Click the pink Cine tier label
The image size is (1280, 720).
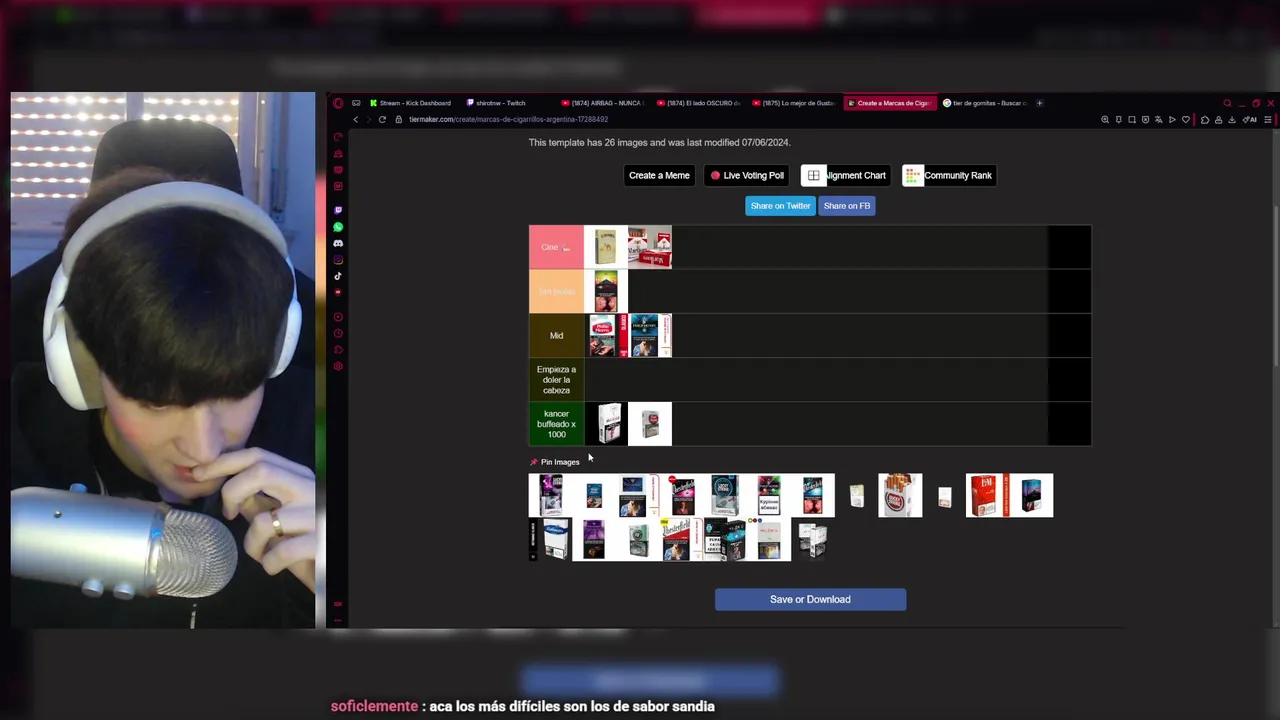click(556, 247)
